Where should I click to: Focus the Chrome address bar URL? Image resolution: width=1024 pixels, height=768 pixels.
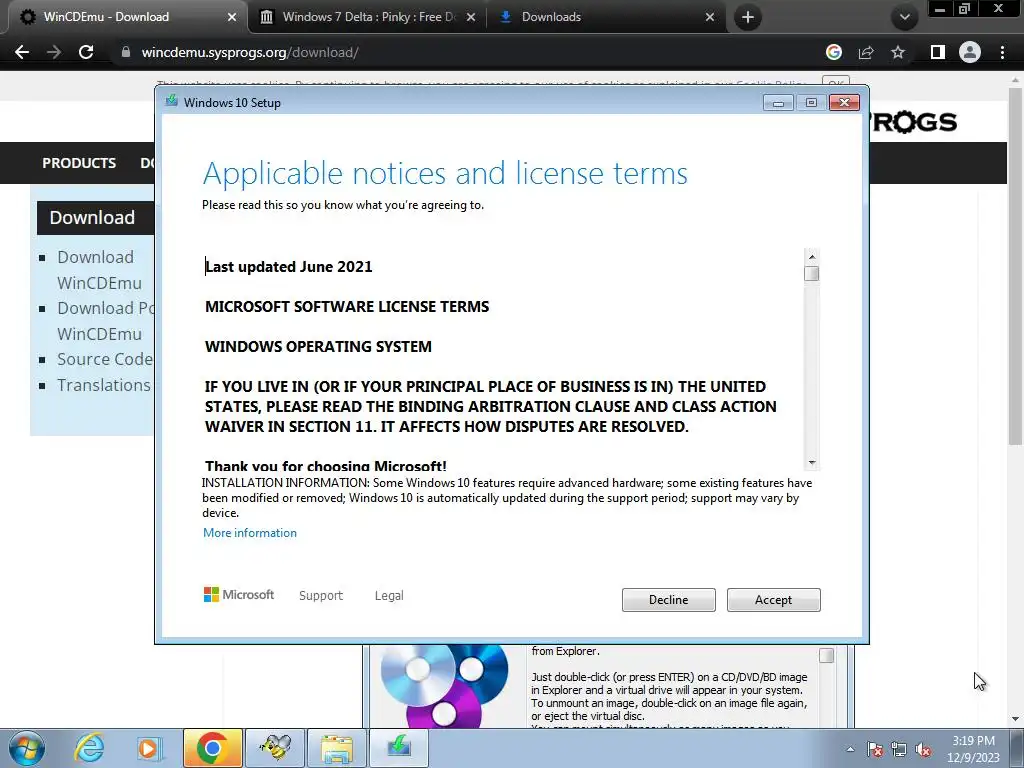250,52
